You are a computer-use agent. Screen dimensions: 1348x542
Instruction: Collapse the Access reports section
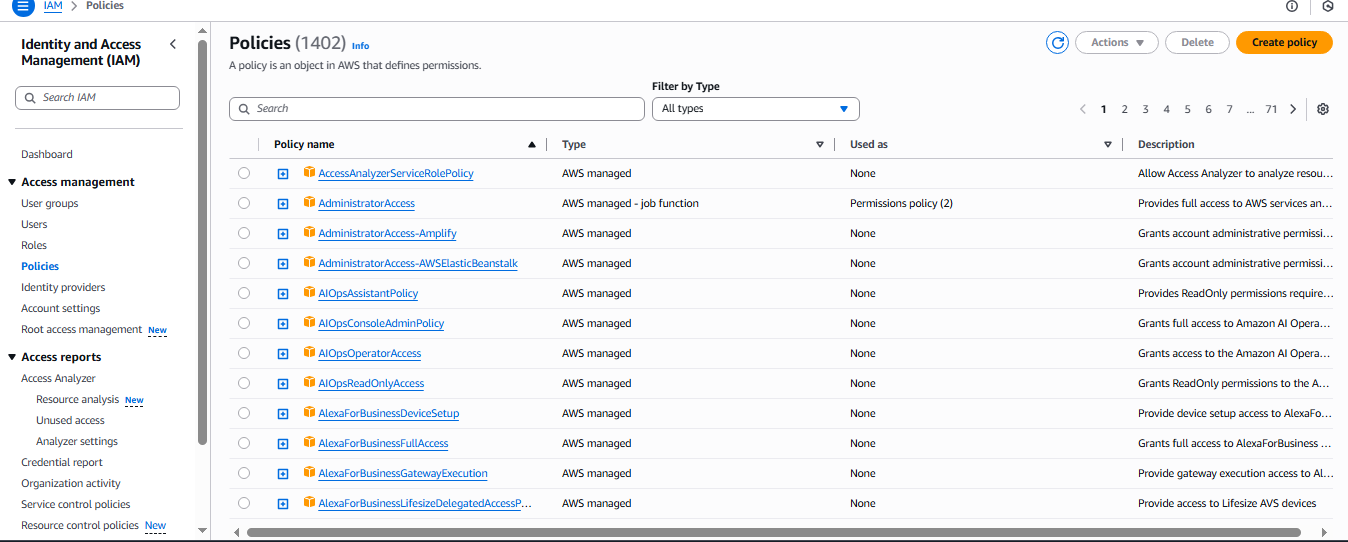[12, 357]
